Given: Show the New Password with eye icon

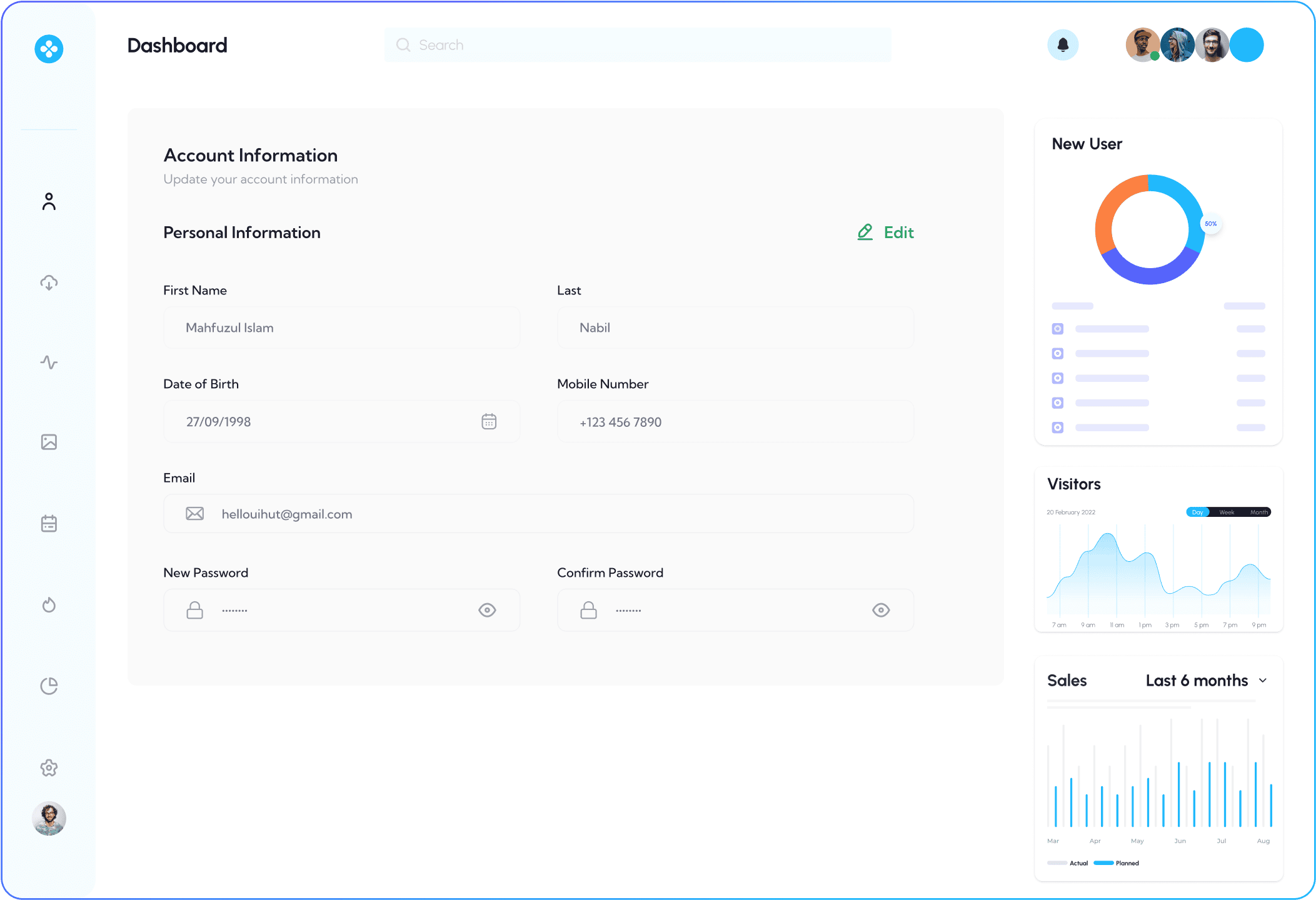Looking at the screenshot, I should point(487,610).
